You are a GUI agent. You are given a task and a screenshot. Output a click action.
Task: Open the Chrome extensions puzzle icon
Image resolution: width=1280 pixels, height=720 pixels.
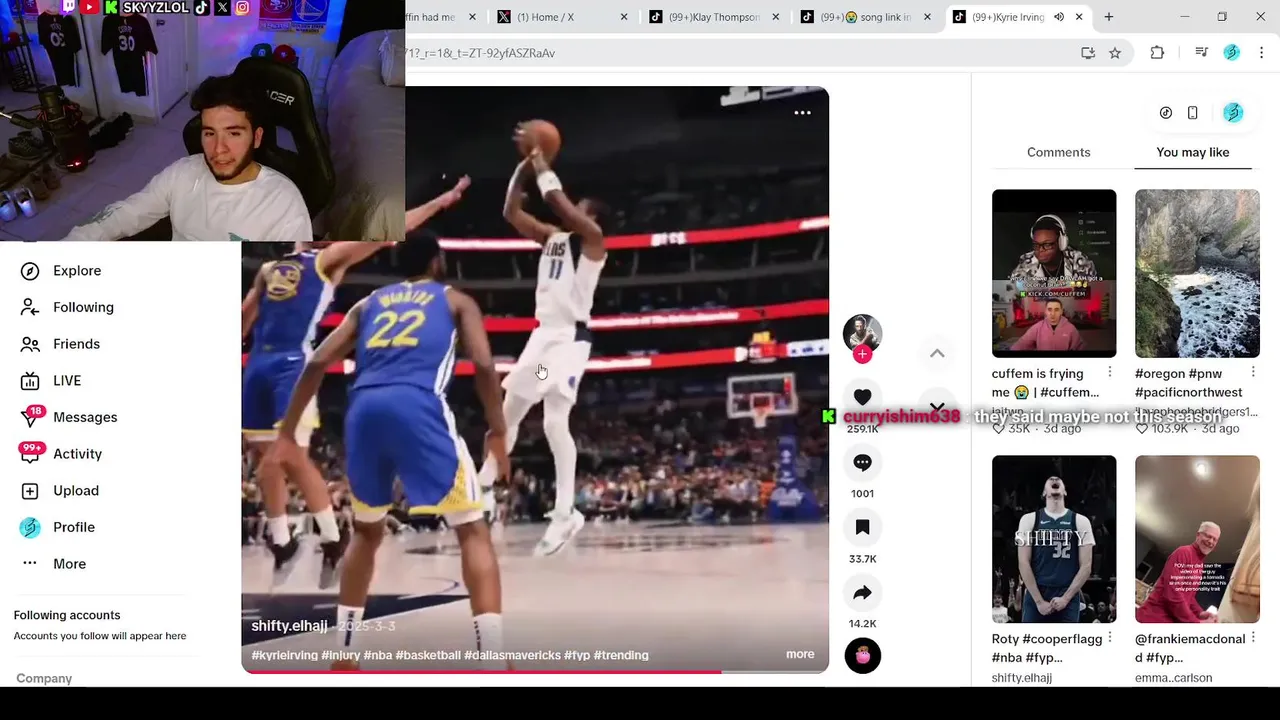click(x=1157, y=53)
